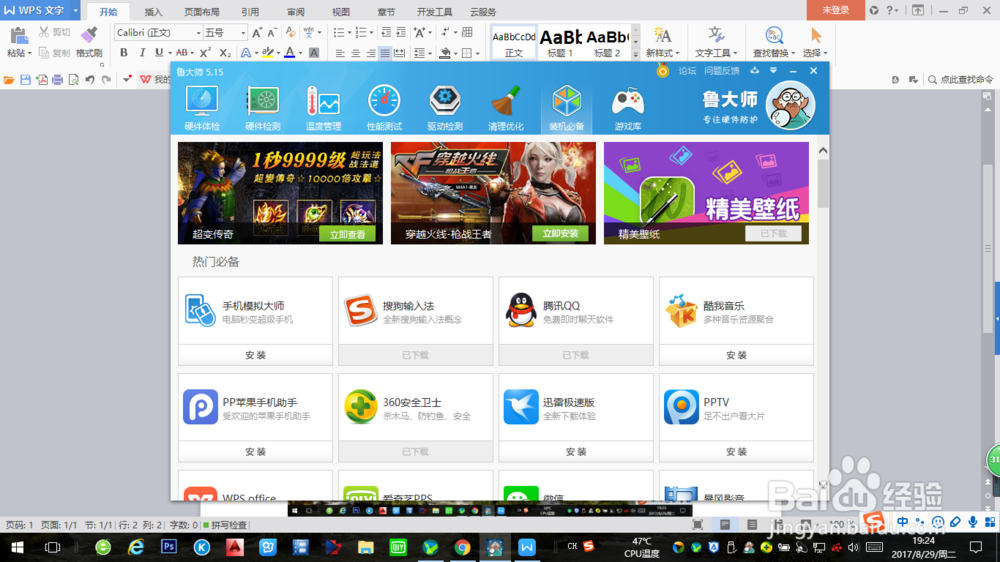Toggle center alignment in WPS ribbon

355,54
